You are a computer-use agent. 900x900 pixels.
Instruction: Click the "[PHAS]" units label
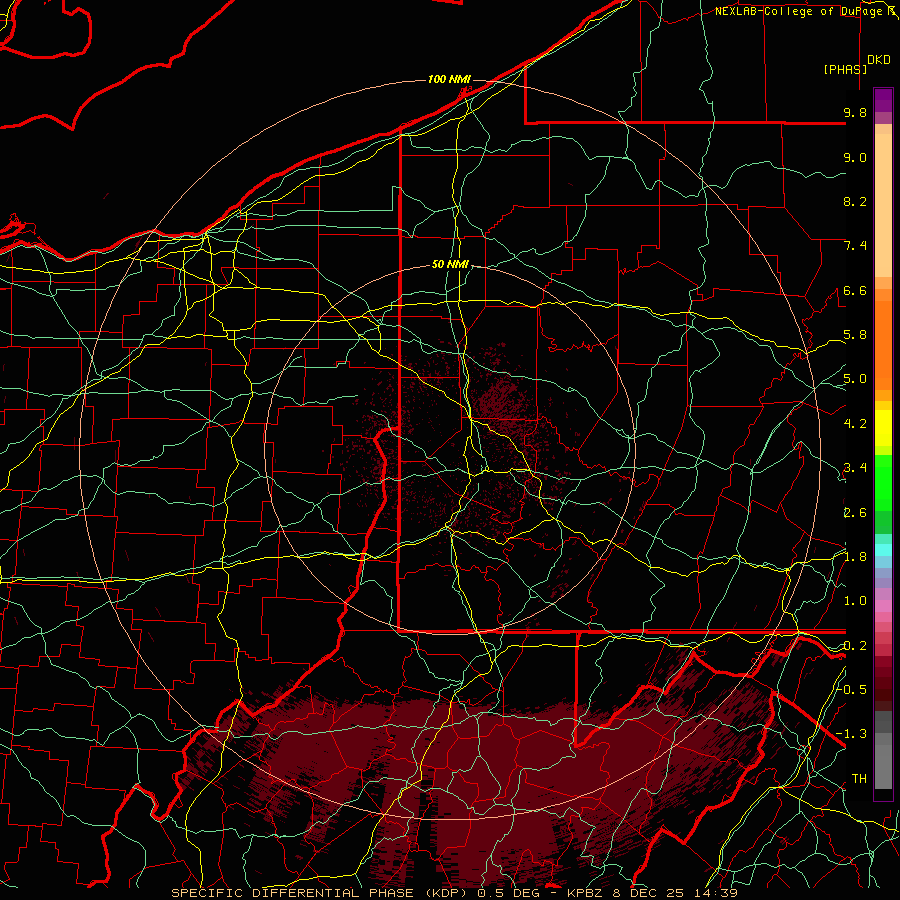[x=845, y=69]
